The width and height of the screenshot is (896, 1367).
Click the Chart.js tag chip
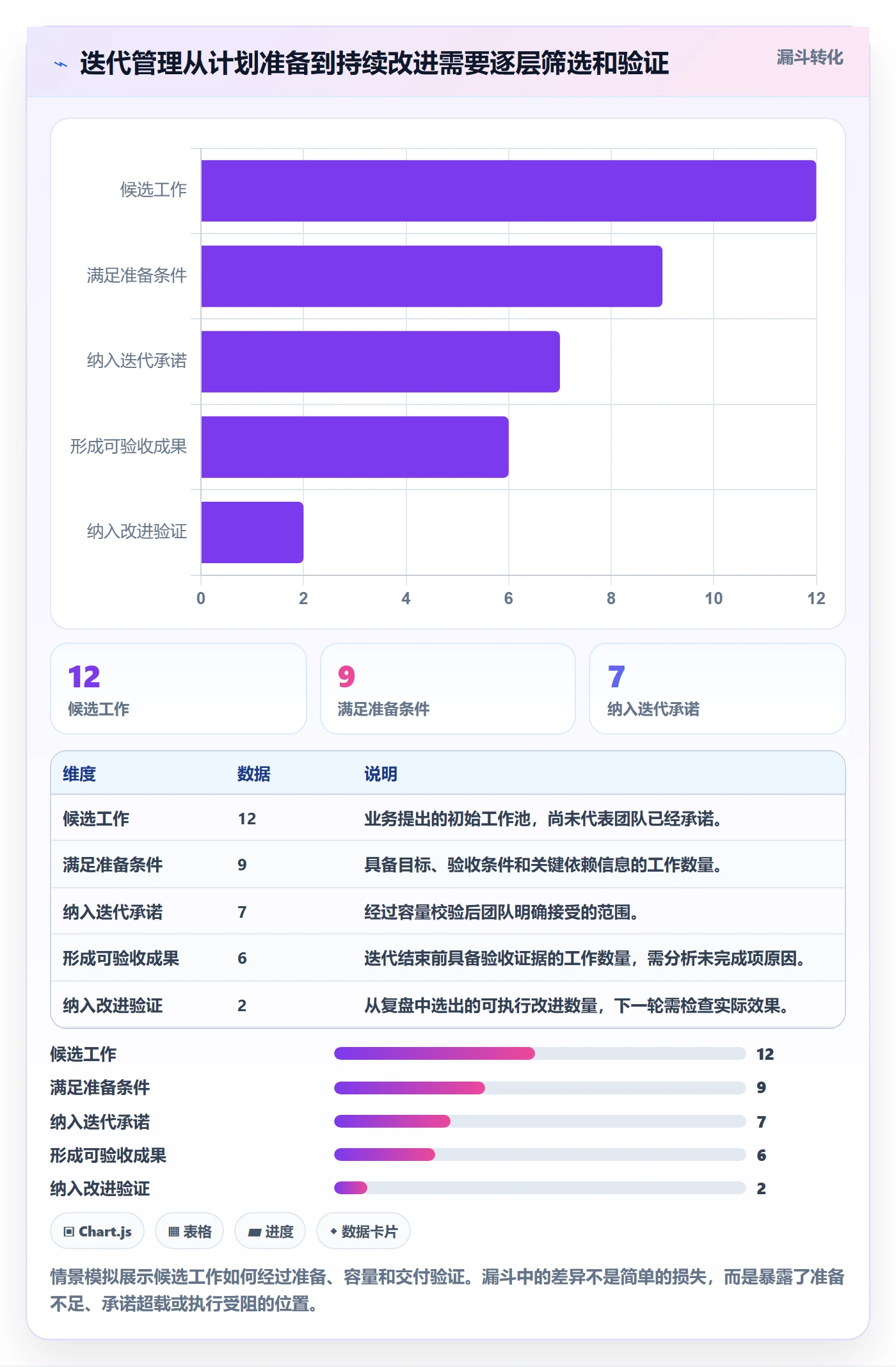click(97, 1231)
